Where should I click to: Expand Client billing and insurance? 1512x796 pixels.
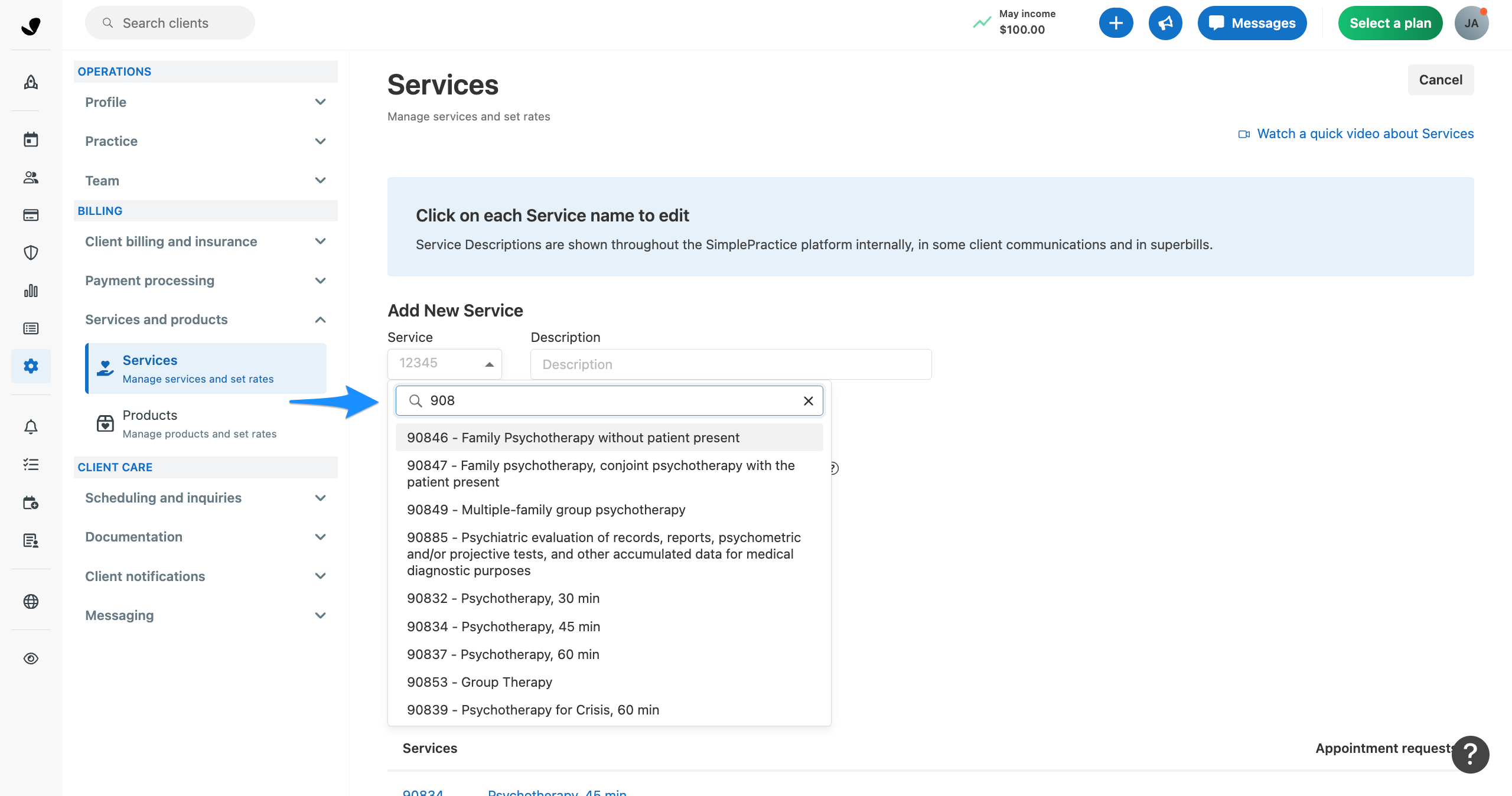click(x=206, y=242)
